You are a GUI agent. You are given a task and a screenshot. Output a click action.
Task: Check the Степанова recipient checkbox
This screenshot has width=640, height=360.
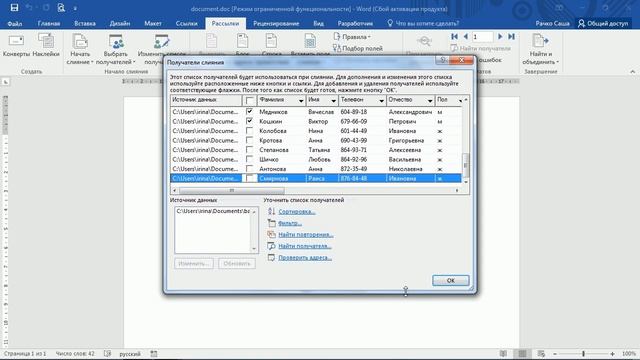click(249, 150)
